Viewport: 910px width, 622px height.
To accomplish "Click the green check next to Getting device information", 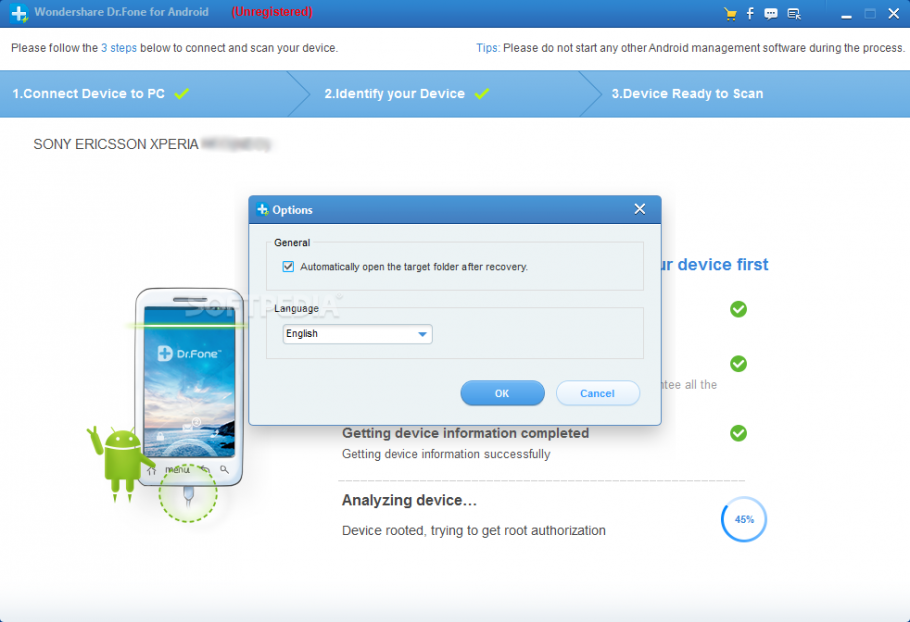I will pyautogui.click(x=738, y=433).
